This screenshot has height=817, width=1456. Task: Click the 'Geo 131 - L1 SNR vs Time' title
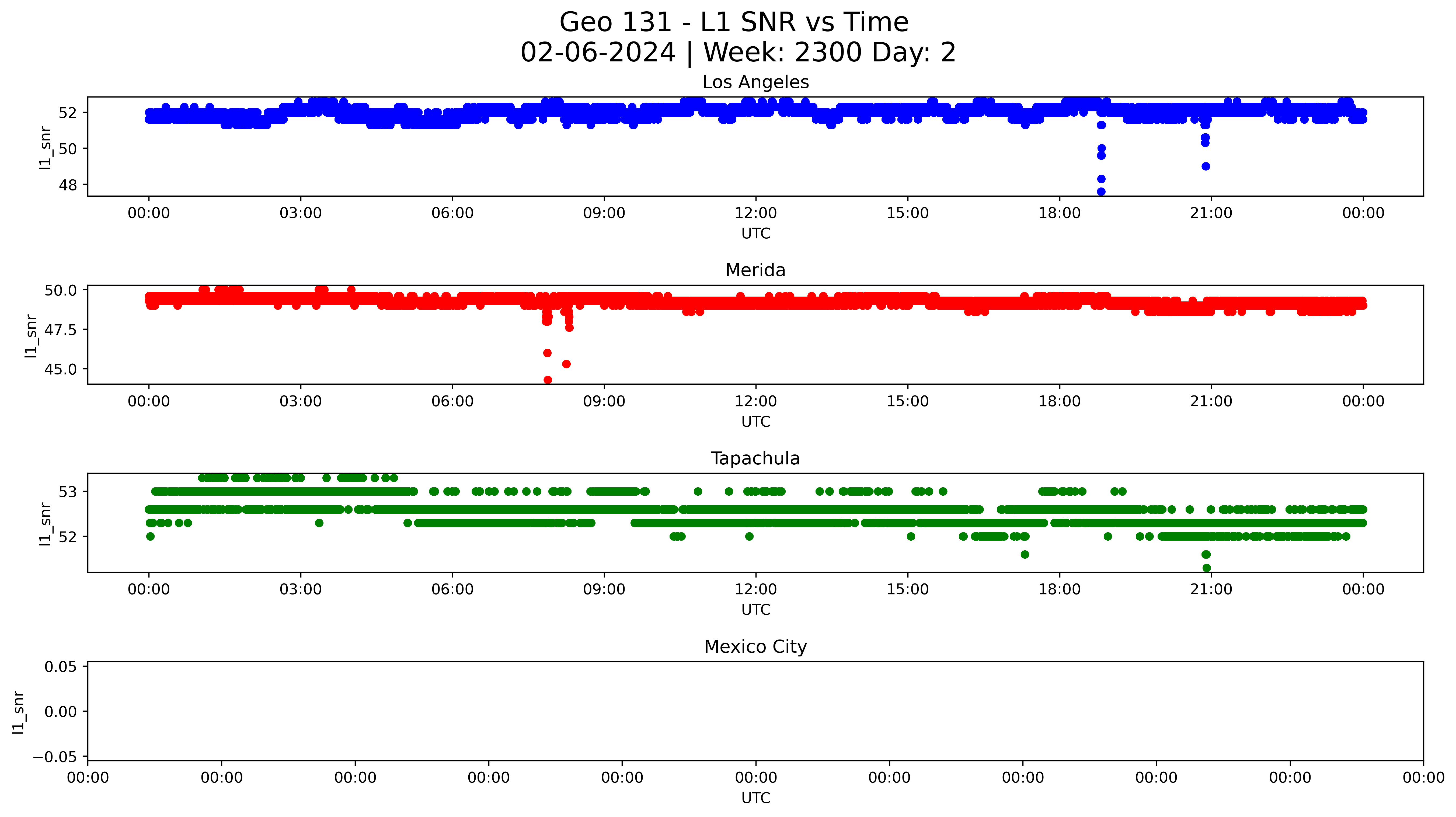734,23
